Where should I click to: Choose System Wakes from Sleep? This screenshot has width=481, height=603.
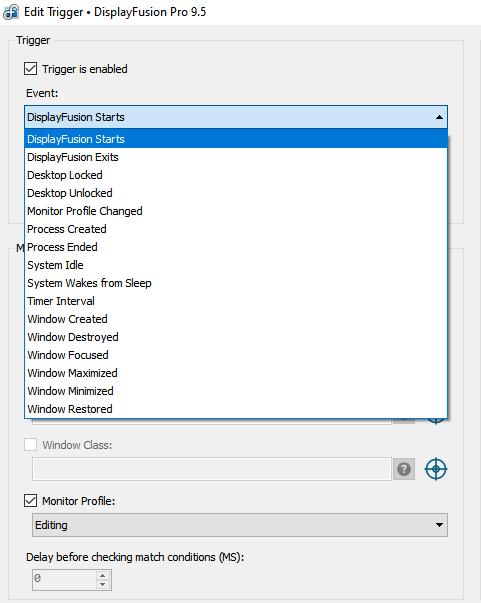tap(236, 283)
